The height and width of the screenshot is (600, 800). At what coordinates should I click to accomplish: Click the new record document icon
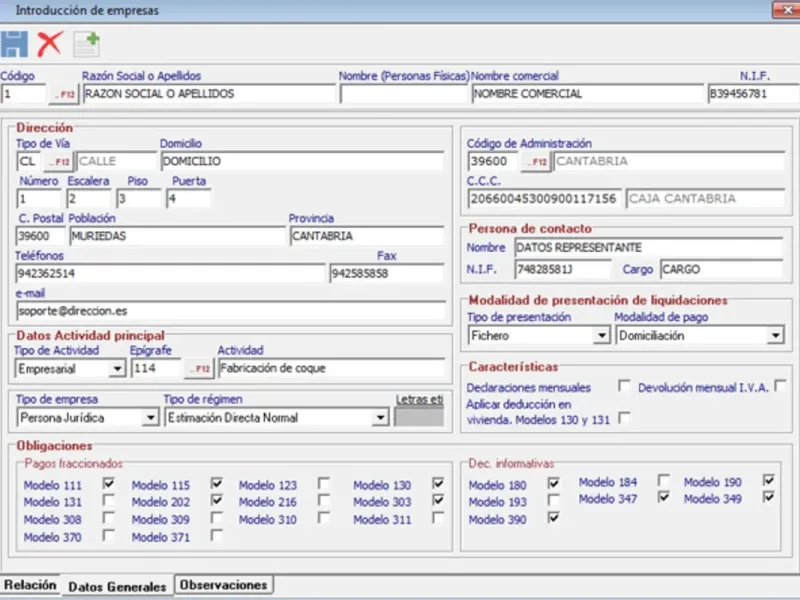click(x=87, y=43)
